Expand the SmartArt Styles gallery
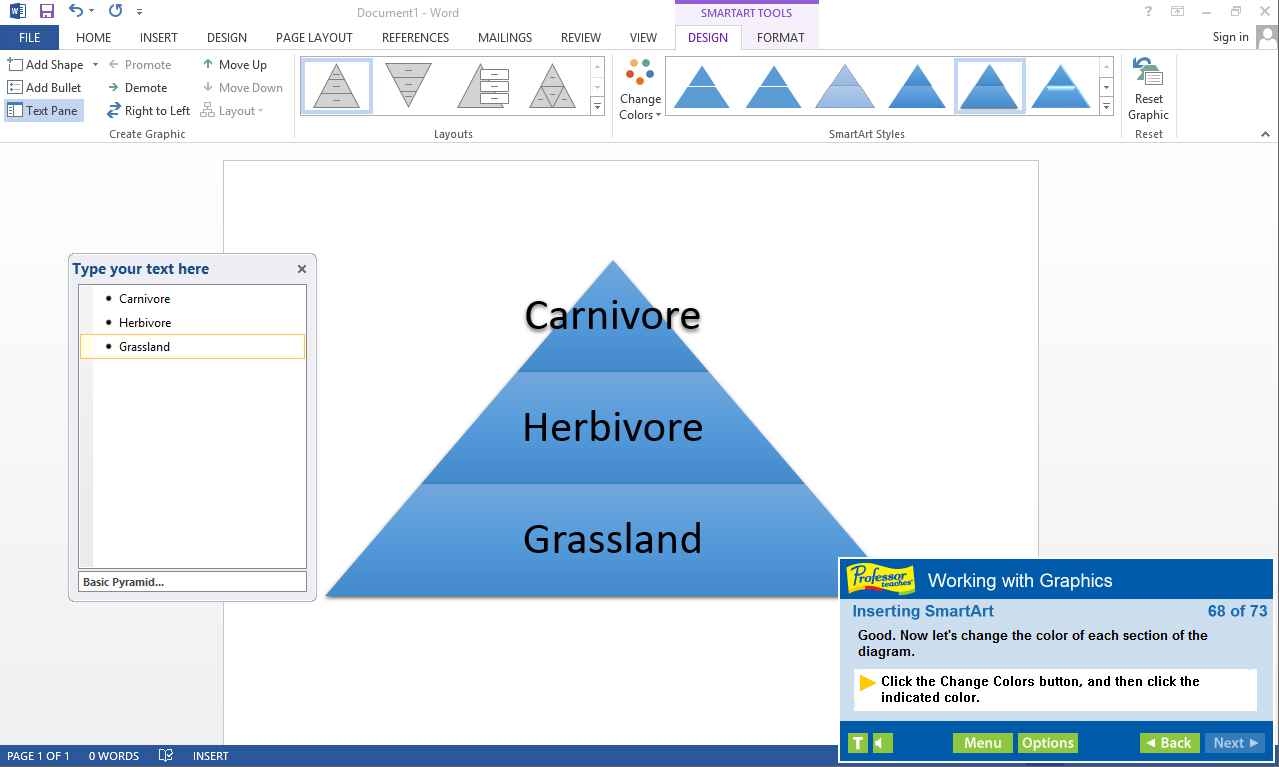This screenshot has height=767, width=1279. (1107, 106)
